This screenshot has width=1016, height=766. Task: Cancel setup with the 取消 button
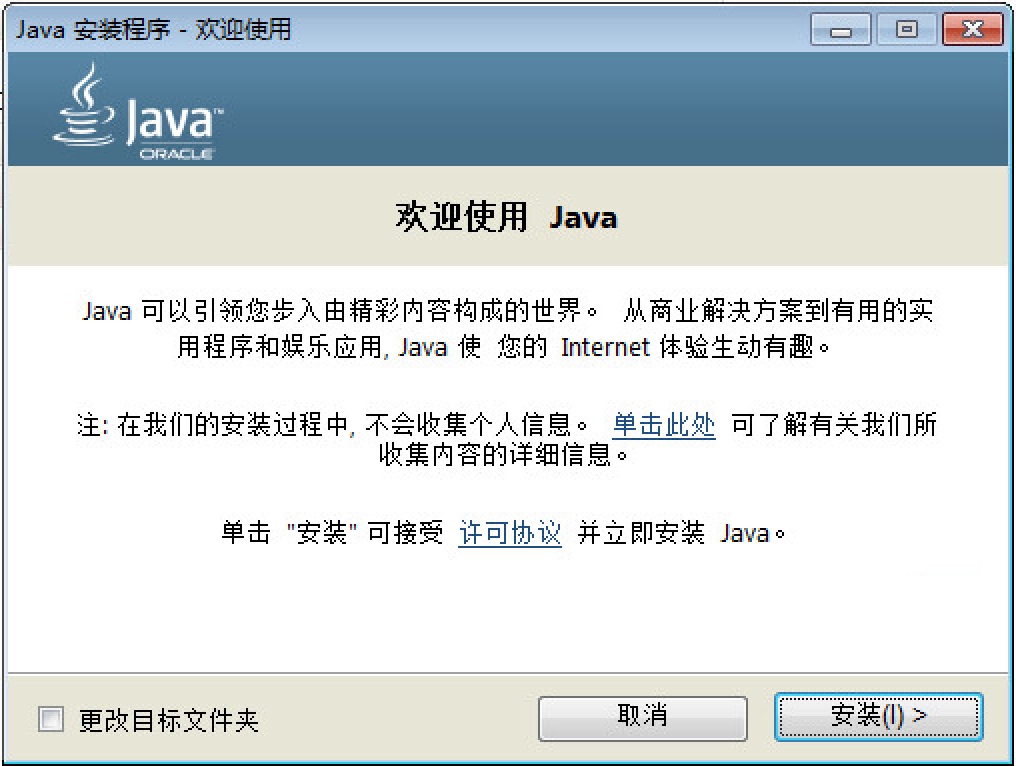point(642,718)
